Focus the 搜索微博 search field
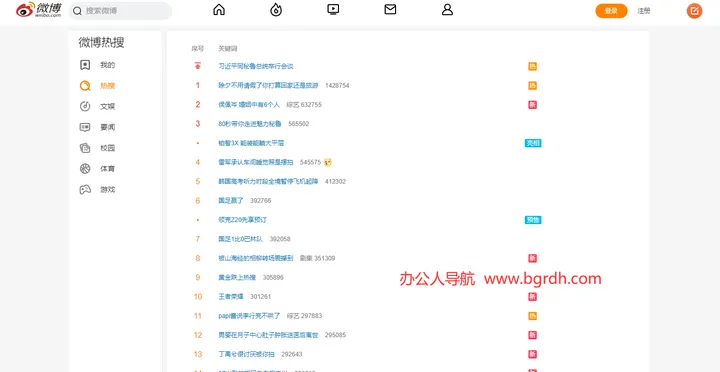 point(120,11)
